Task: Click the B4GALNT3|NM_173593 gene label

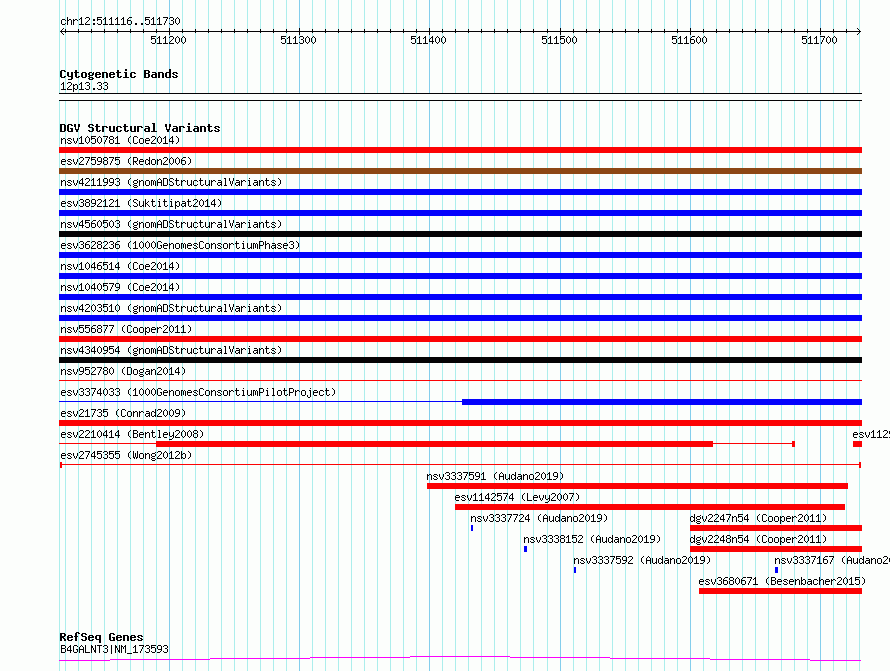Action: 114,649
